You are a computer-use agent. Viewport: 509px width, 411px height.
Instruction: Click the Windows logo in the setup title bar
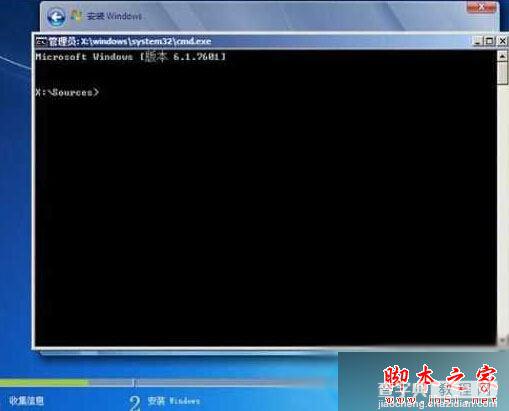coord(76,16)
